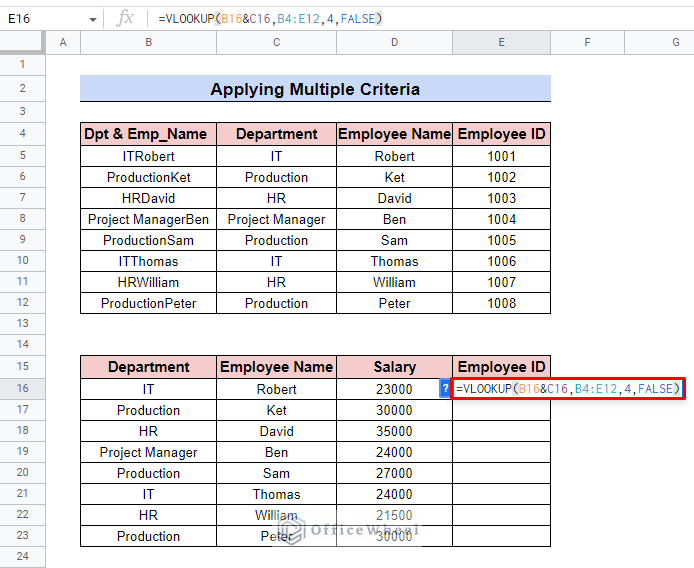Image resolution: width=694 pixels, height=568 pixels.
Task: Select the Project ManagerBen cell
Action: [x=148, y=219]
